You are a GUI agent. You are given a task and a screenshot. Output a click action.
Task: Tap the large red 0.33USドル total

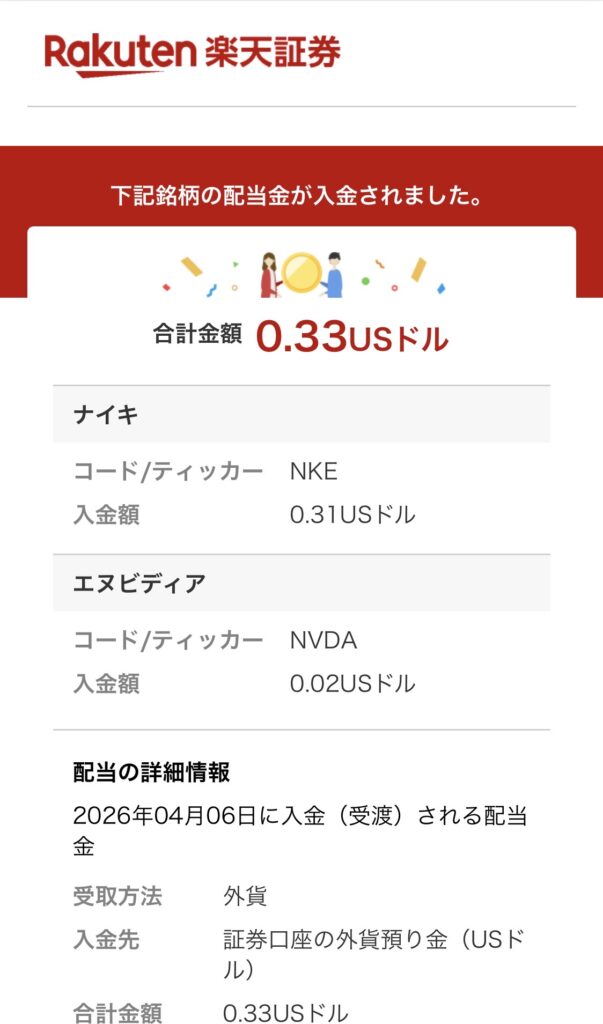click(352, 337)
